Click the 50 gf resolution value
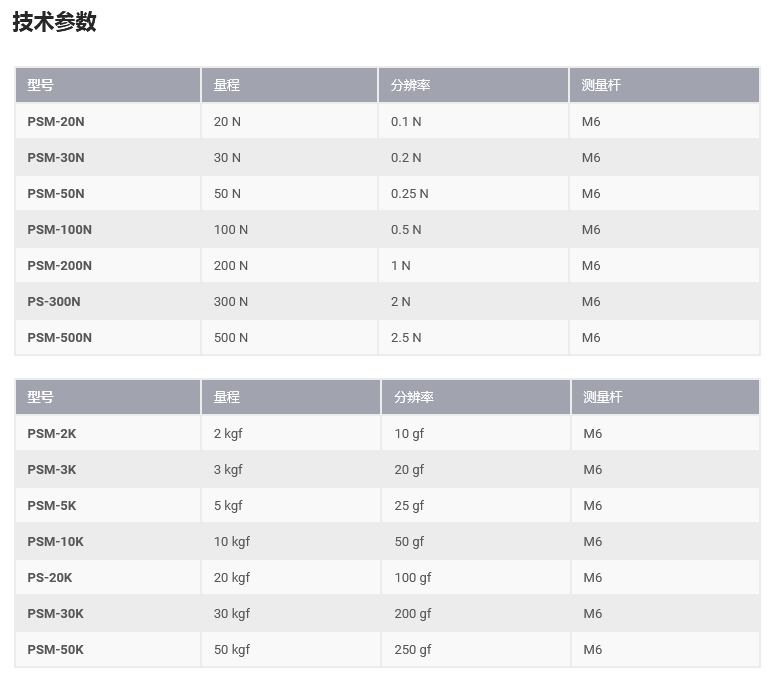The width and height of the screenshot is (784, 682). point(409,542)
